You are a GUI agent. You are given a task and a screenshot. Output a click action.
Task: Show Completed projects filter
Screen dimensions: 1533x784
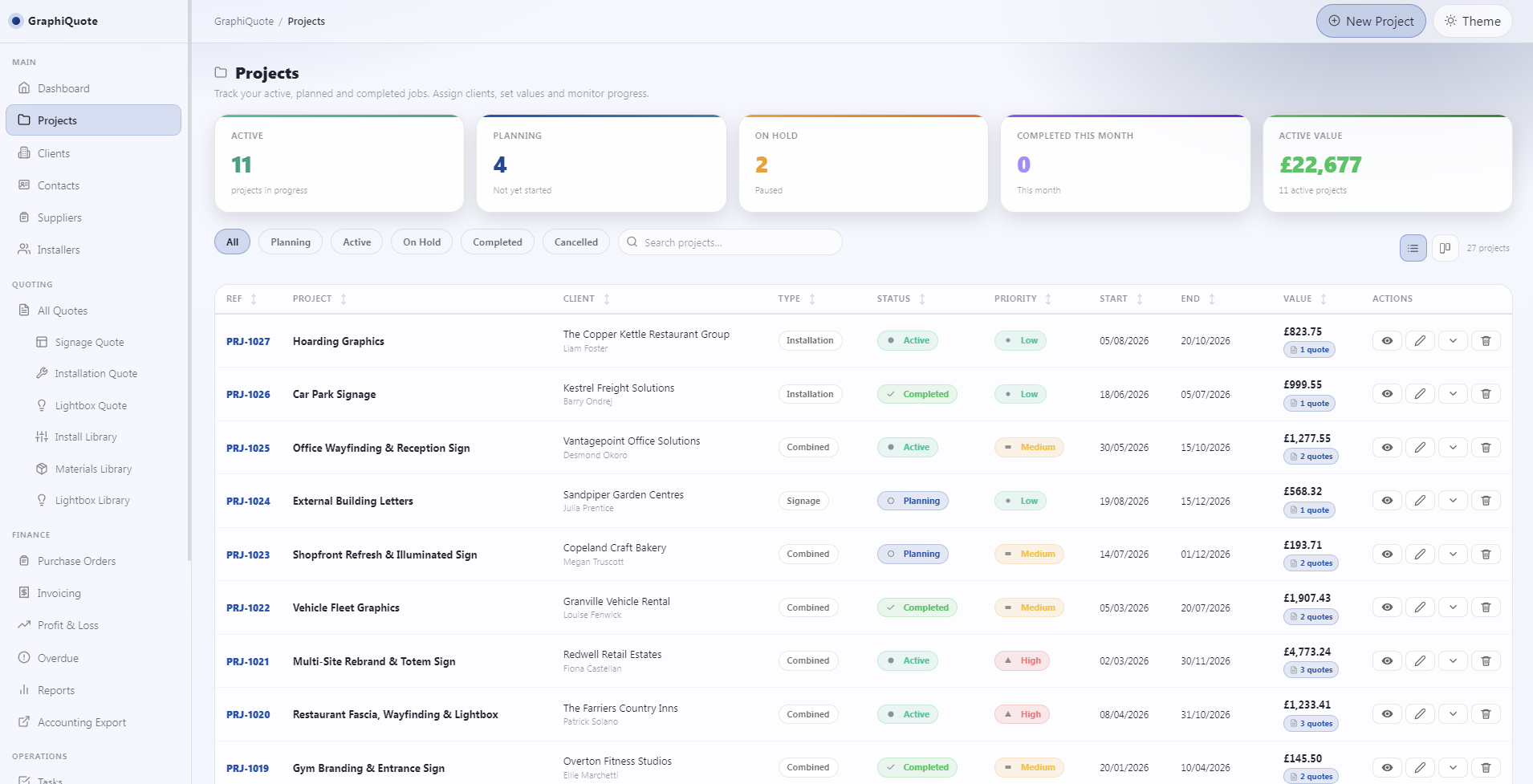coord(498,242)
